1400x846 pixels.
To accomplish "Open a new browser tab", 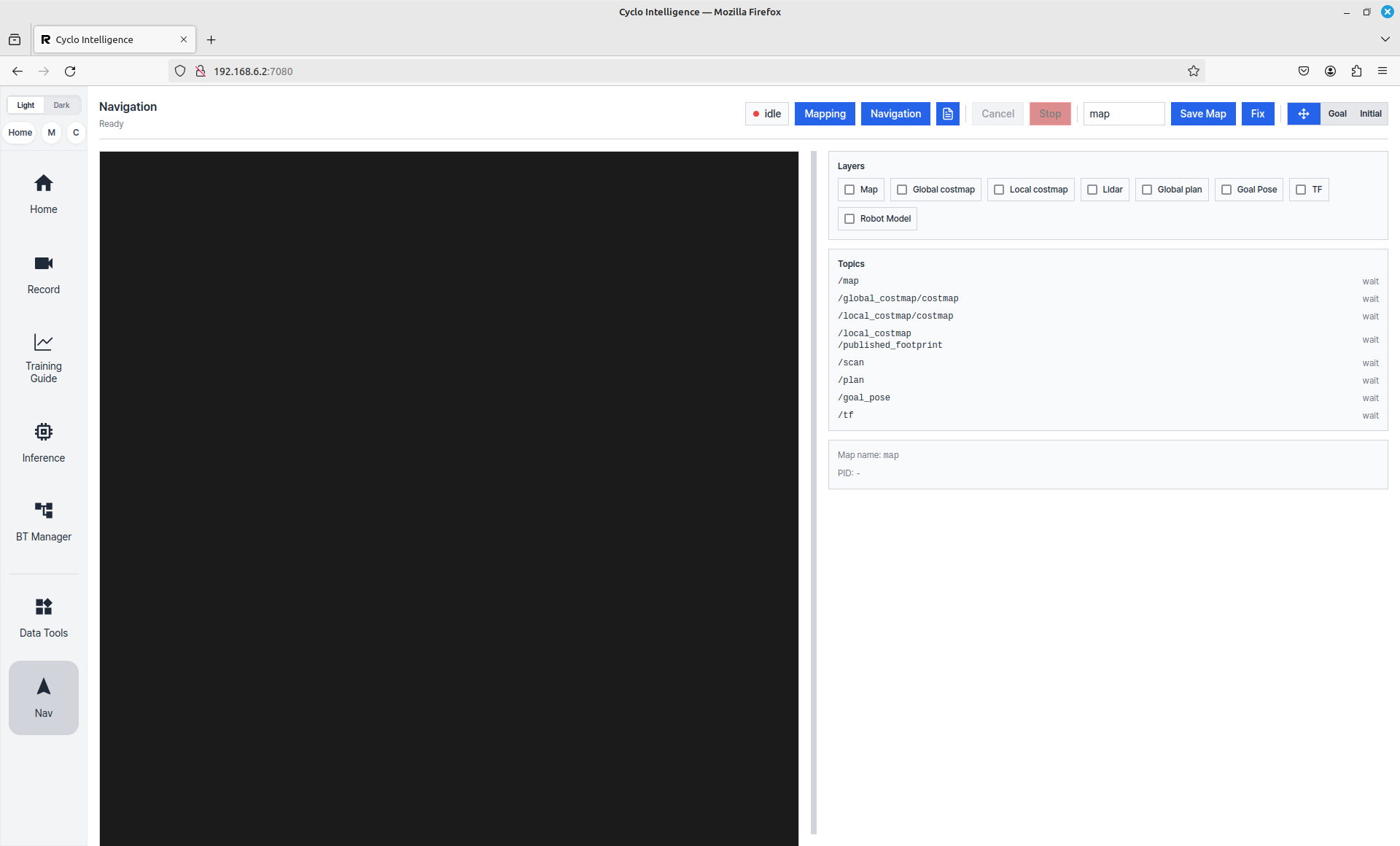I will click(x=211, y=40).
